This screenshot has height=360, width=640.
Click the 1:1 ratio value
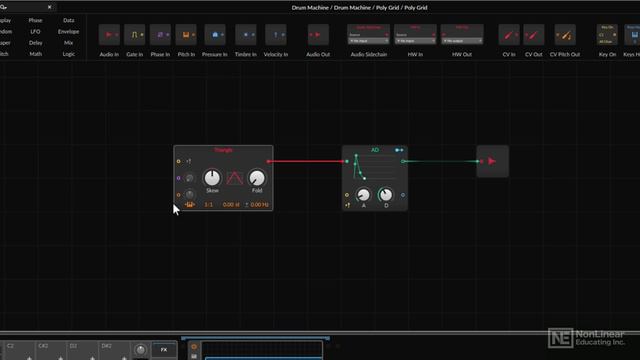click(209, 204)
